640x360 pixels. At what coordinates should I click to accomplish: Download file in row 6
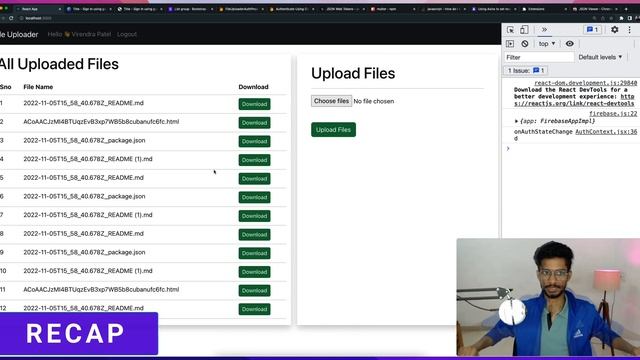point(254,197)
